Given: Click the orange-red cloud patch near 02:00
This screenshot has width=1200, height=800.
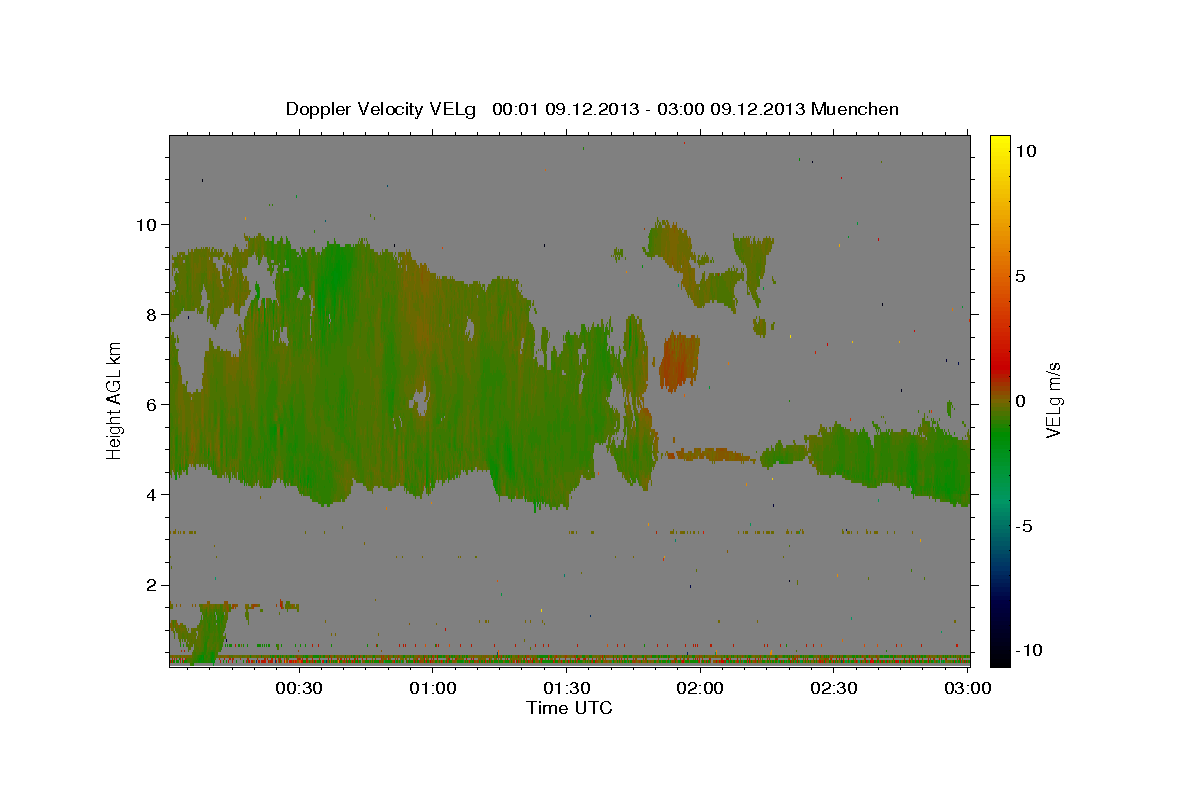Looking at the screenshot, I should [x=679, y=362].
